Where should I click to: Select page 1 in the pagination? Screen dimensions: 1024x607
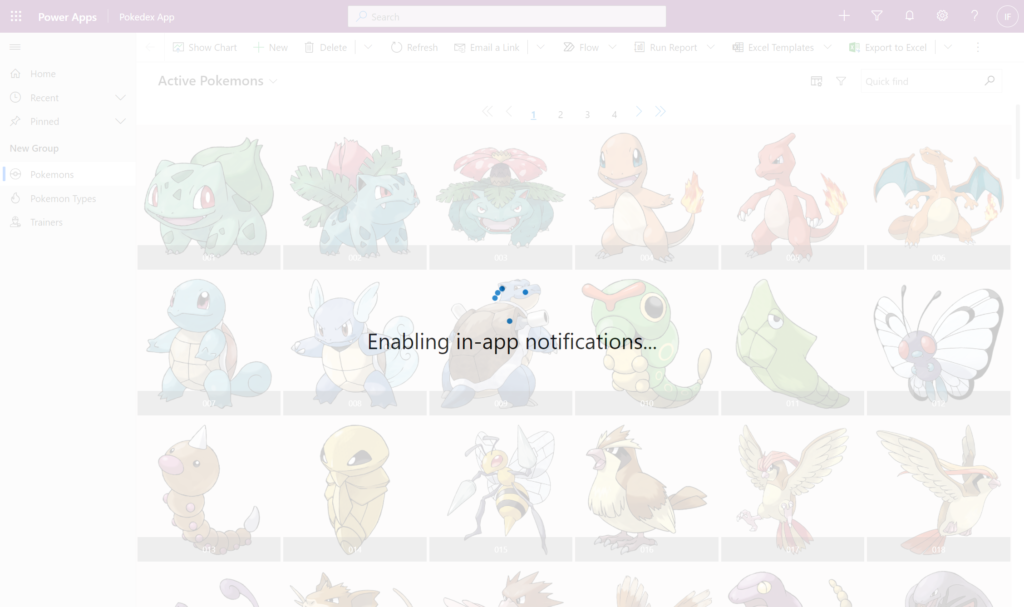click(534, 114)
